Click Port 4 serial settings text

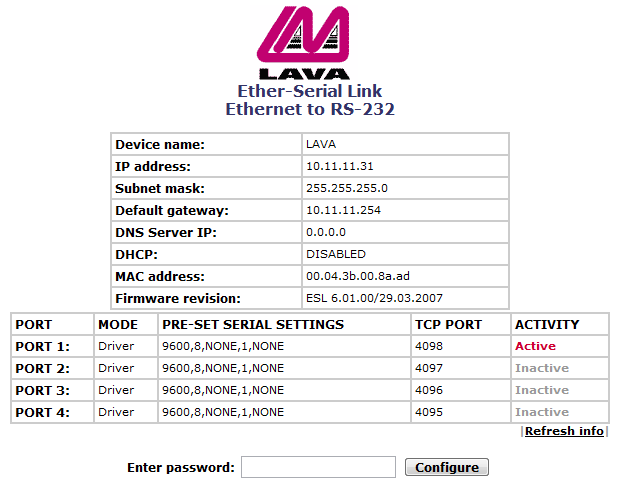click(223, 412)
